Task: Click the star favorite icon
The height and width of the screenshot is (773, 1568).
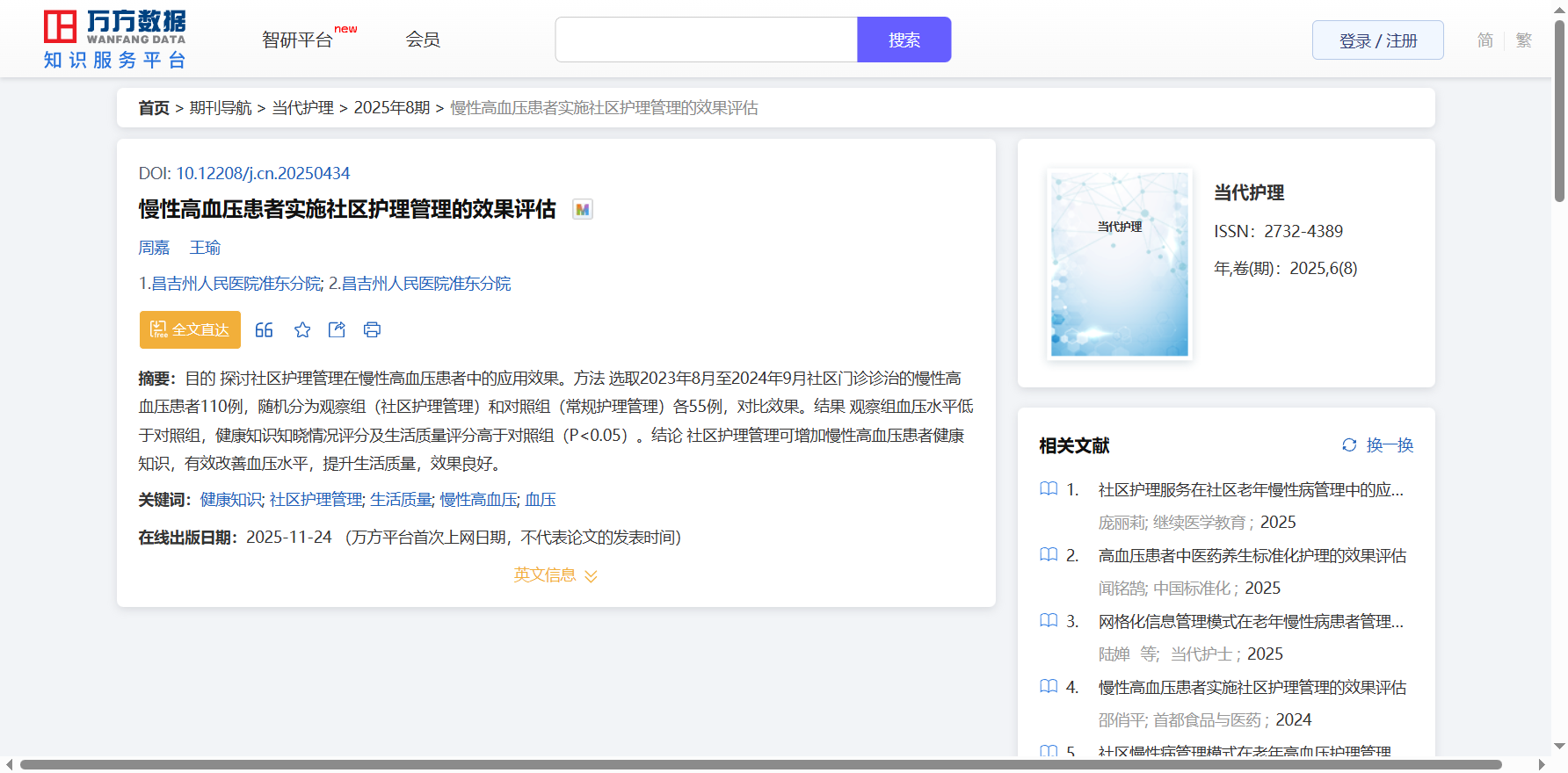Action: pos(302,329)
